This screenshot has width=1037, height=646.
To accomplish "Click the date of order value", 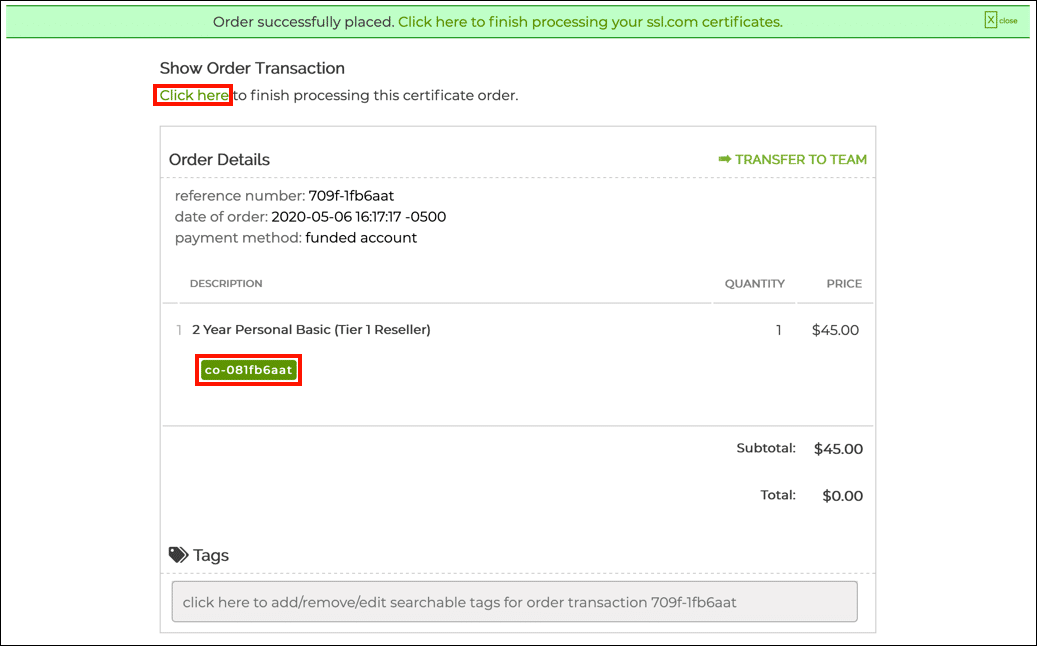I will [x=358, y=217].
